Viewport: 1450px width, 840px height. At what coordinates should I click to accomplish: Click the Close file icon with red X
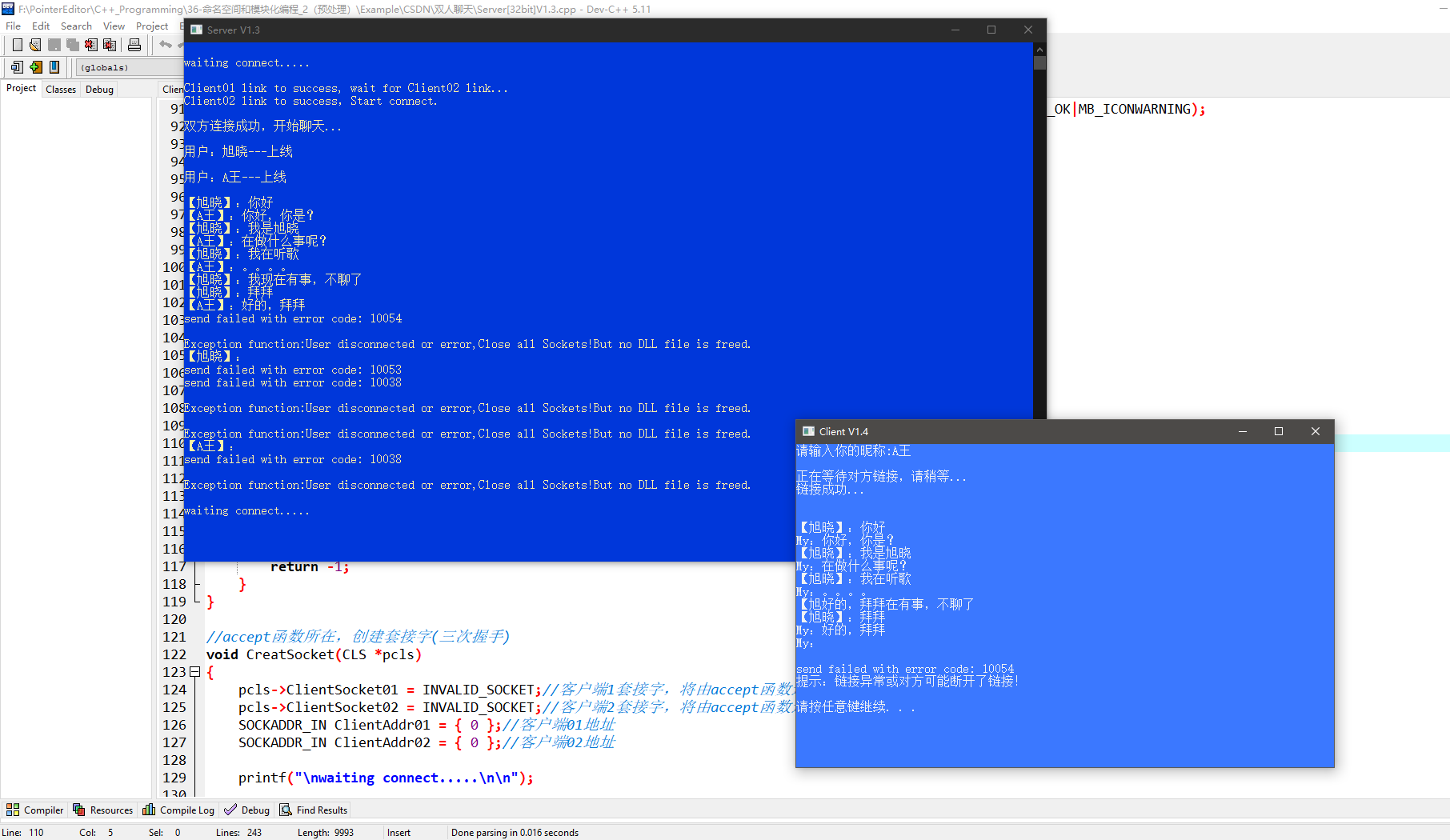pyautogui.click(x=91, y=45)
